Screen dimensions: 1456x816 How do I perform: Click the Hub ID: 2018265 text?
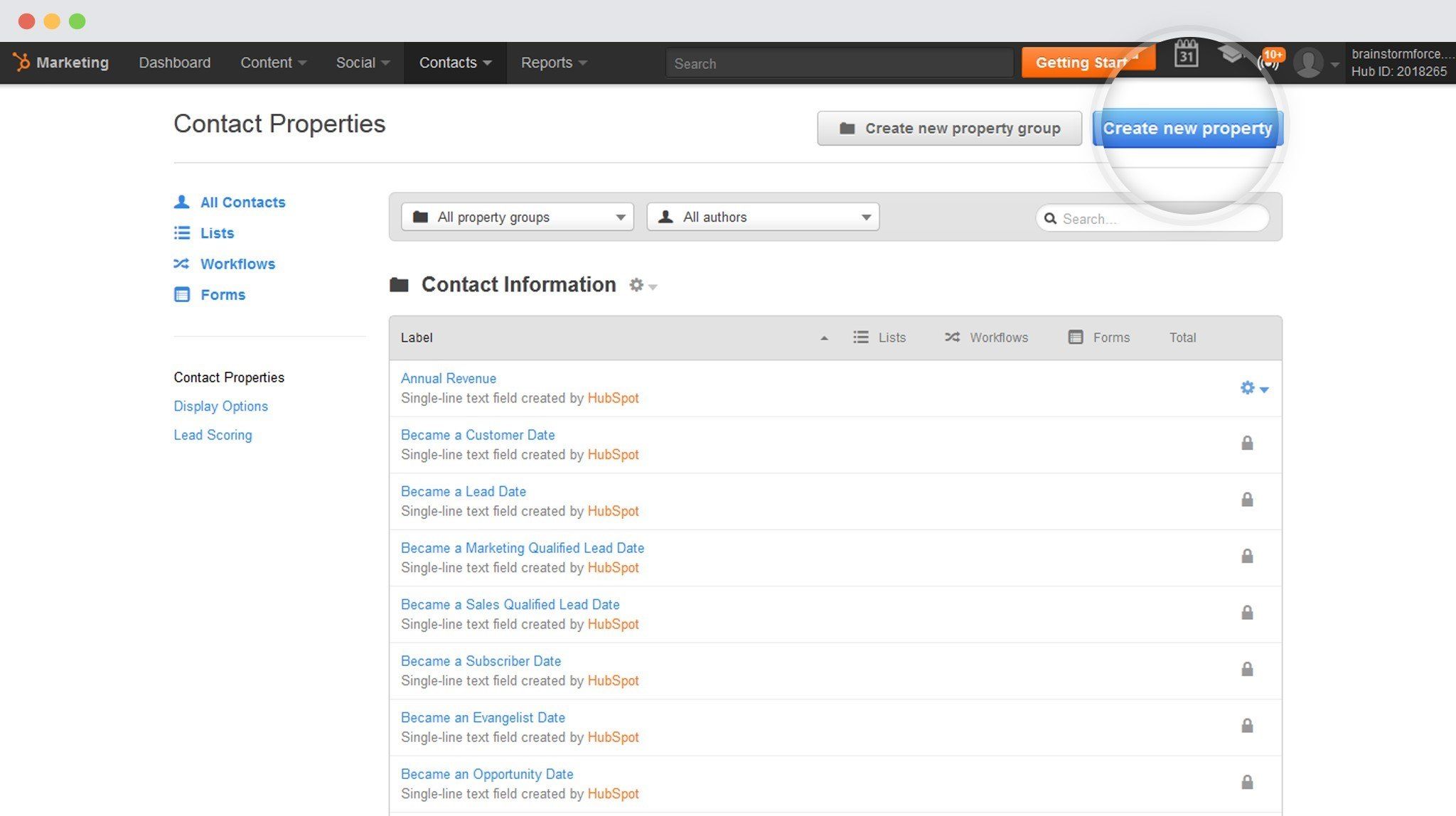point(1398,72)
